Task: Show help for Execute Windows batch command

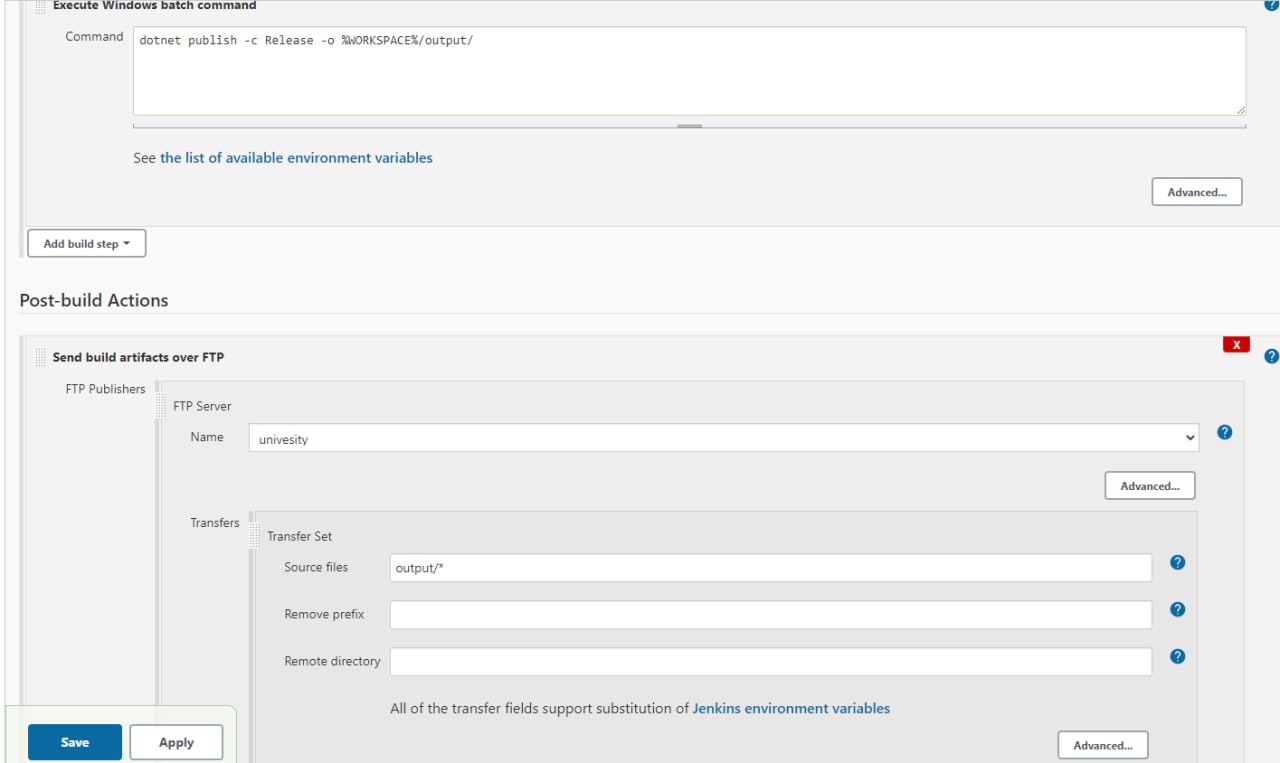Action: tap(1272, 5)
